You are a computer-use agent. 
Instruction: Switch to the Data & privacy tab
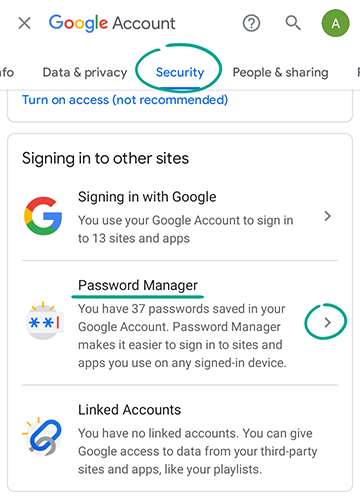(85, 72)
